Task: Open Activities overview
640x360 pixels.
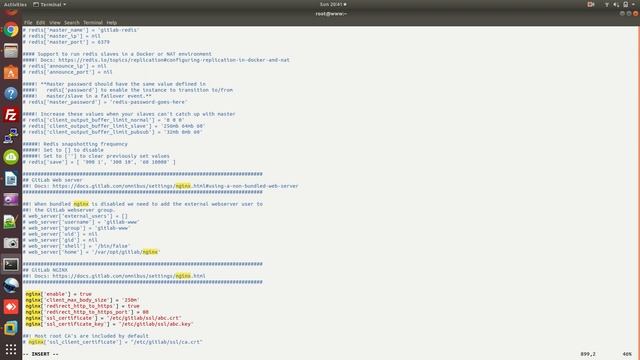Action: (15, 4)
